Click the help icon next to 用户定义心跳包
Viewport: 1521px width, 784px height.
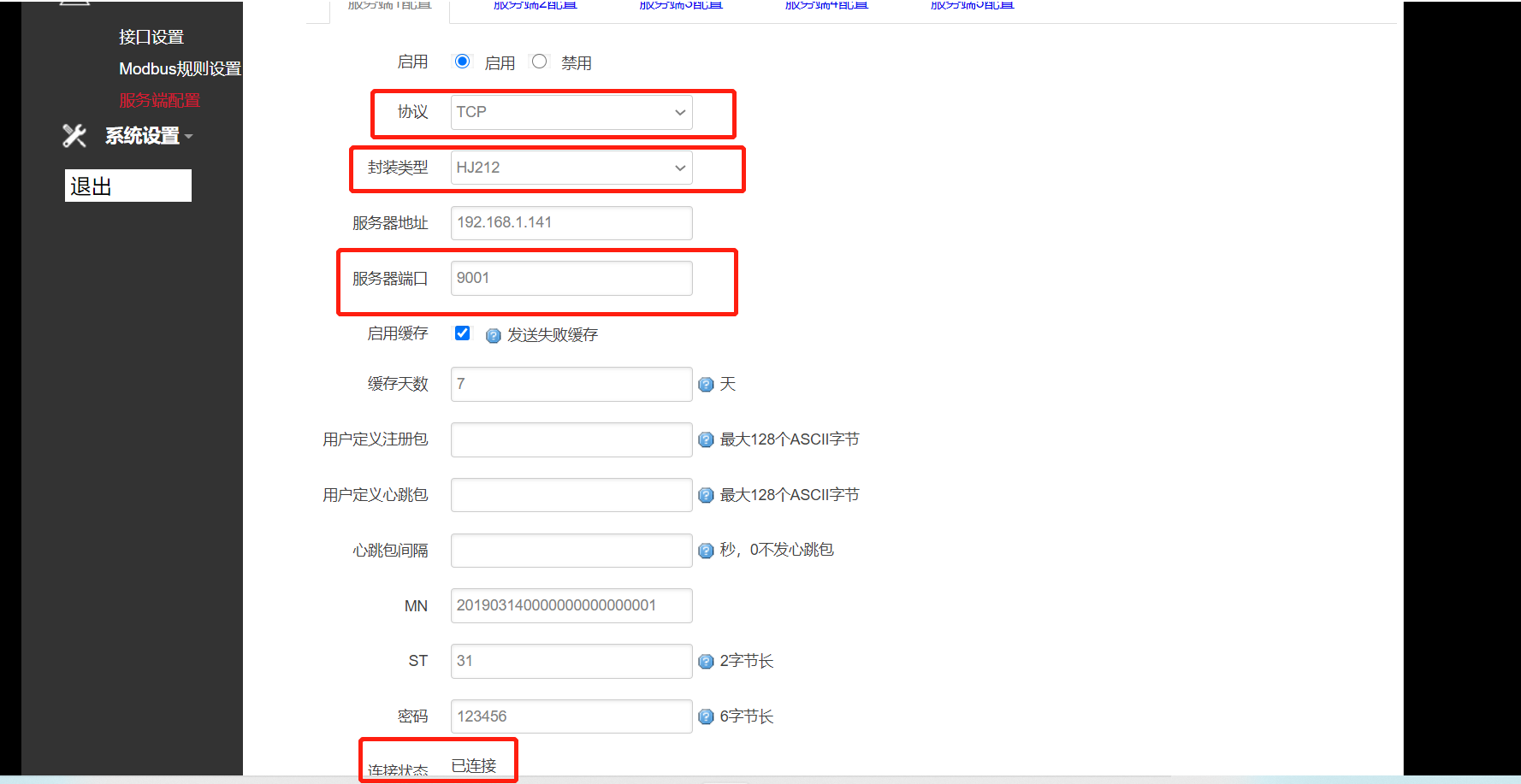coord(705,494)
